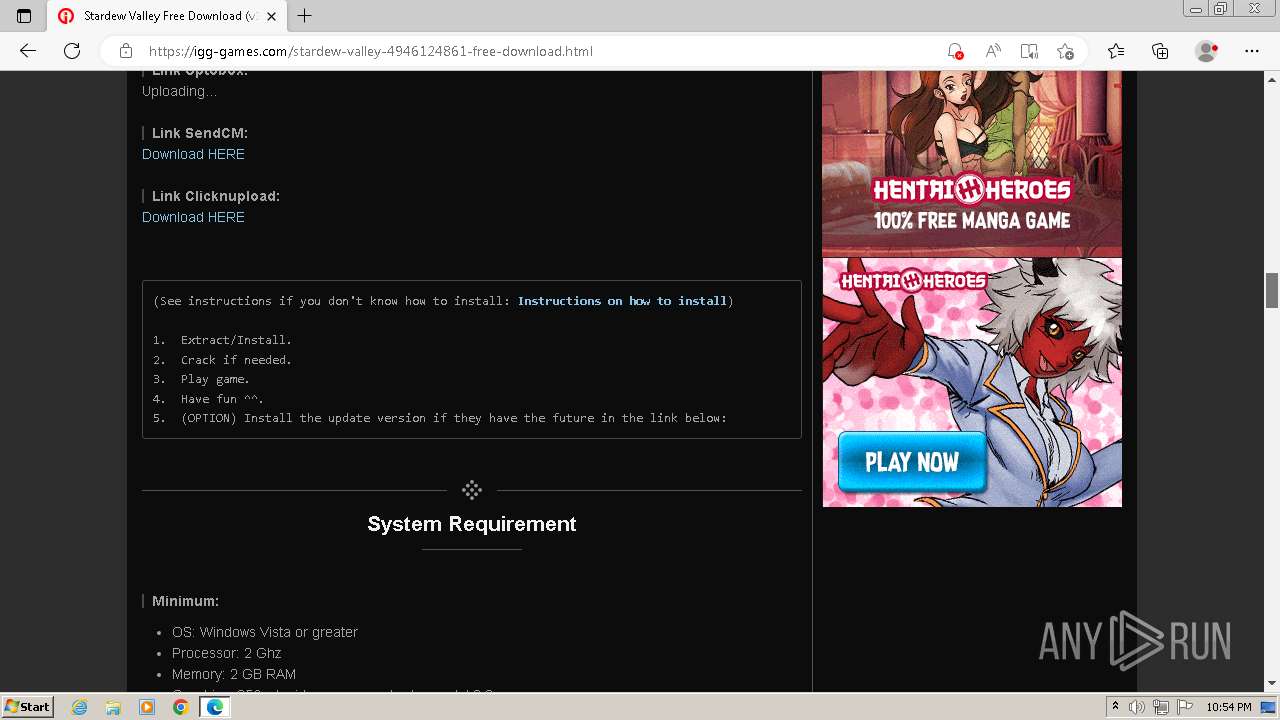Activate the Read aloud icon

[993, 51]
